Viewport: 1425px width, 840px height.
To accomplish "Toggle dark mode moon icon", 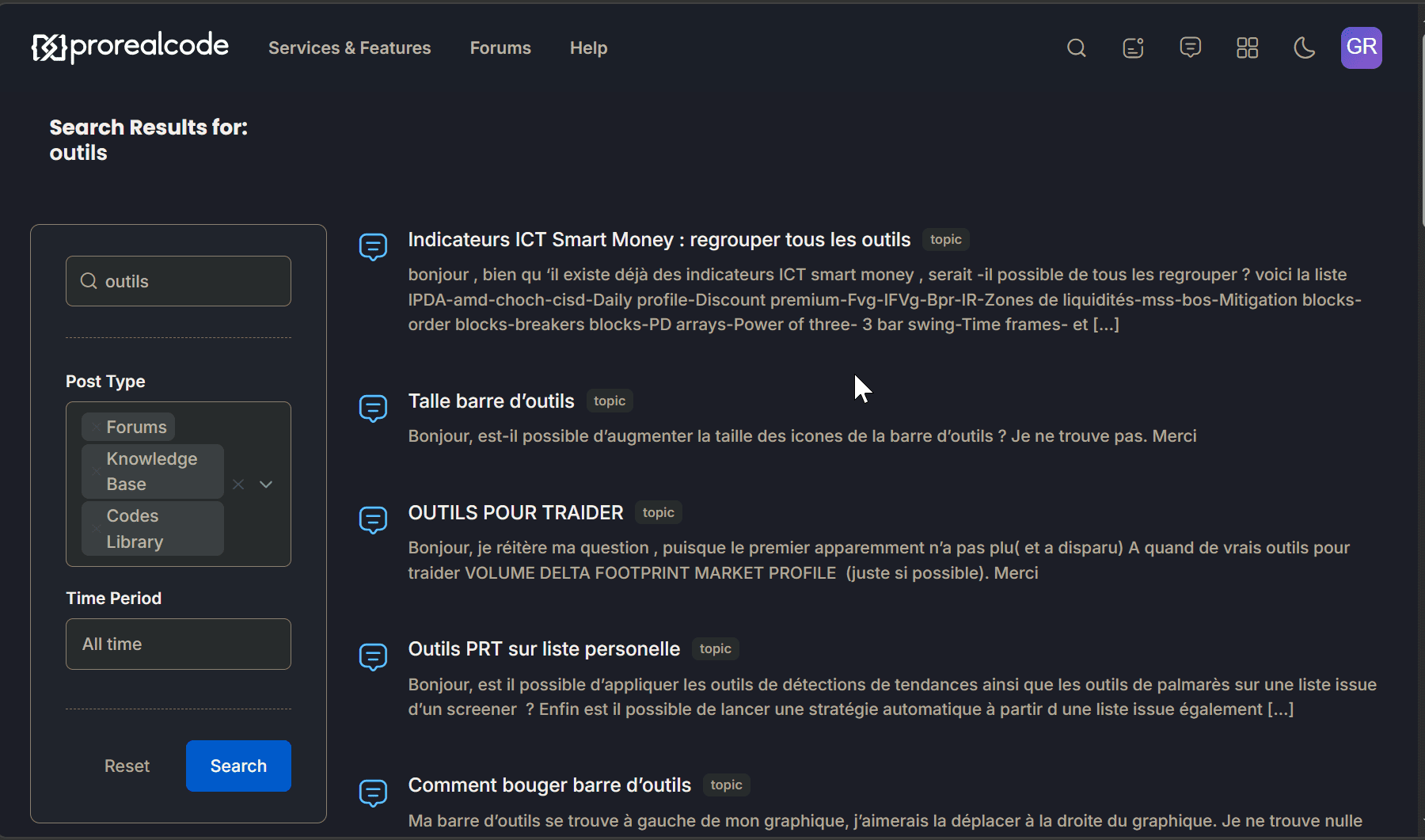I will pyautogui.click(x=1304, y=48).
